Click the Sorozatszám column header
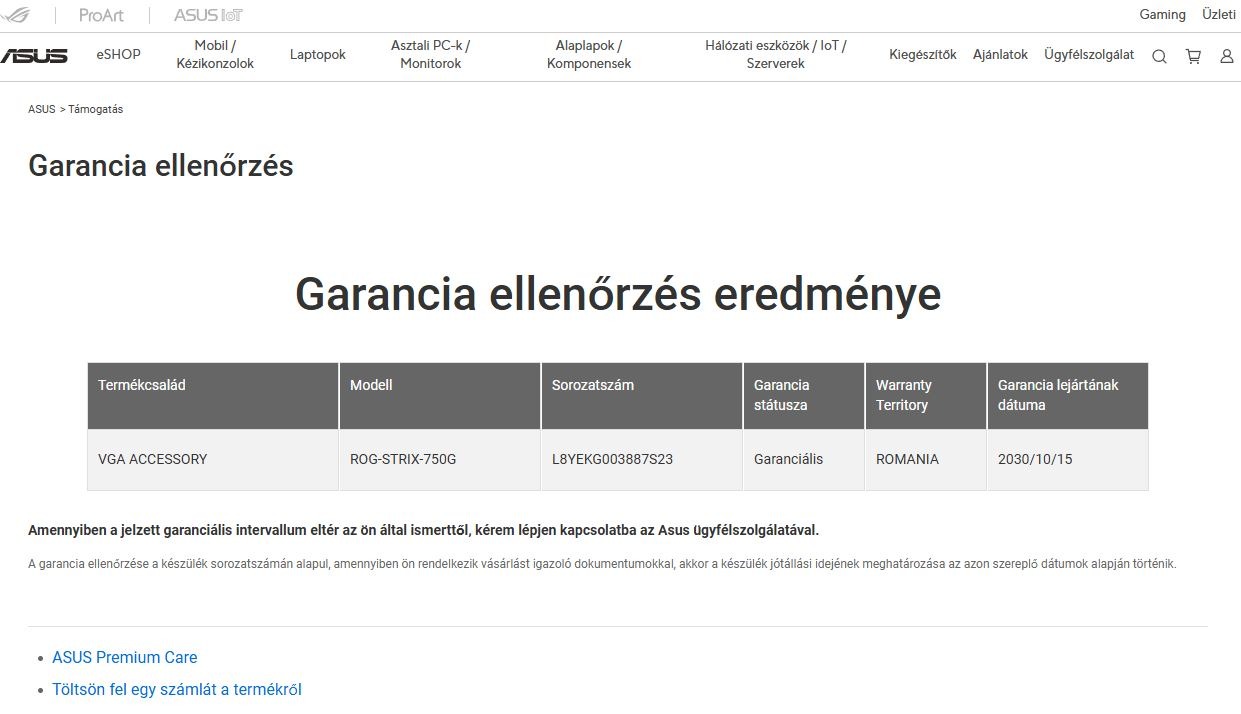Screen dimensions: 1241x714 [642, 396]
